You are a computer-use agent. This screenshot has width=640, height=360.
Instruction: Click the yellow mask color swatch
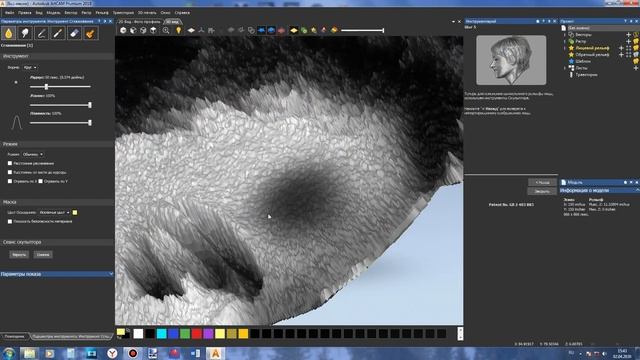point(75,212)
